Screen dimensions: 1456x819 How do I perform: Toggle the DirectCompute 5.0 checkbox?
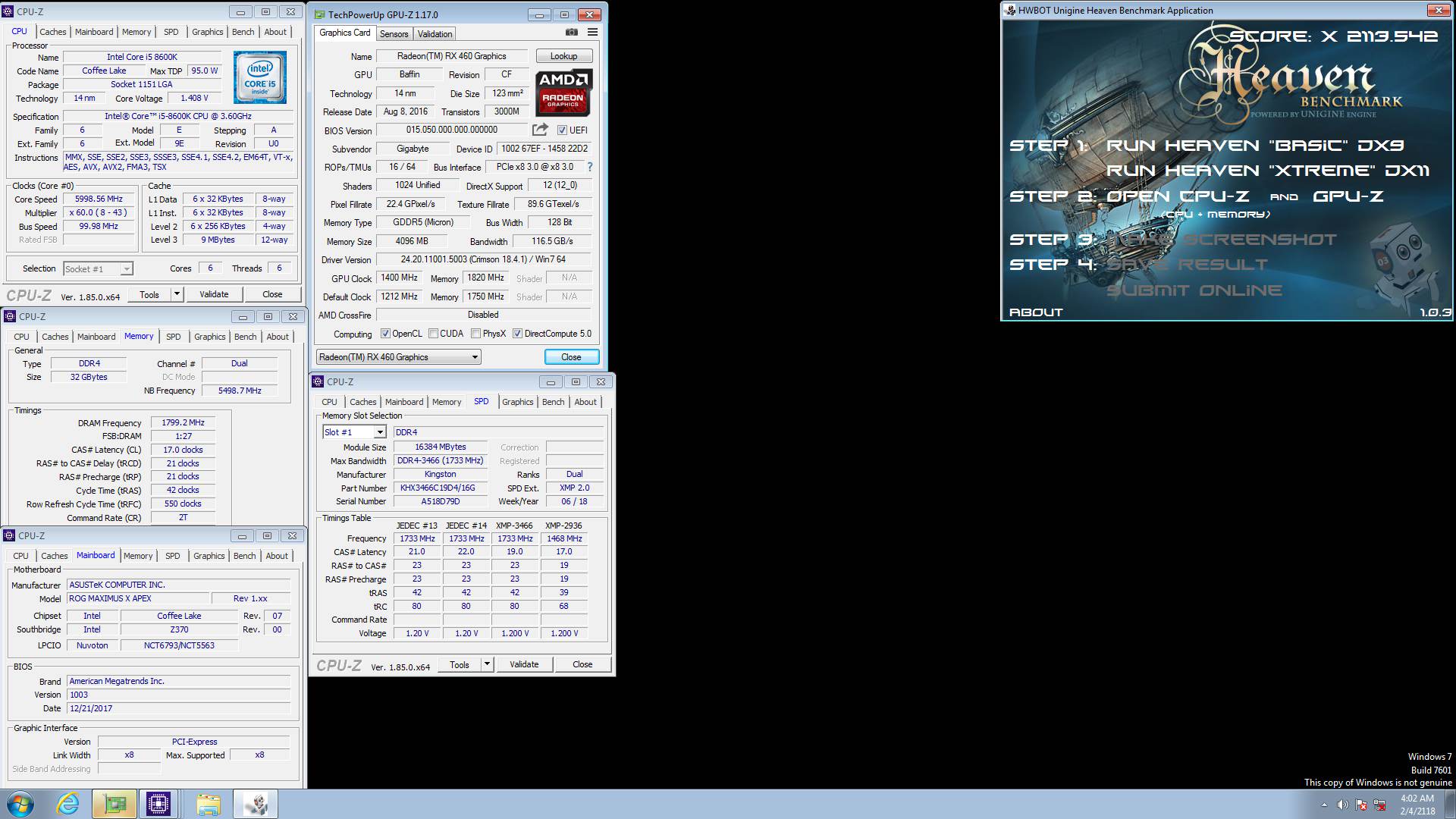click(x=517, y=334)
